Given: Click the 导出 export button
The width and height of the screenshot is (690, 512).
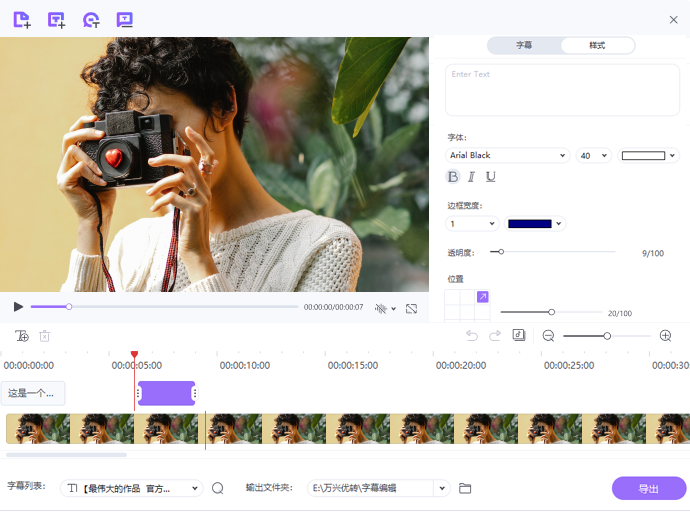Looking at the screenshot, I should pyautogui.click(x=649, y=488).
